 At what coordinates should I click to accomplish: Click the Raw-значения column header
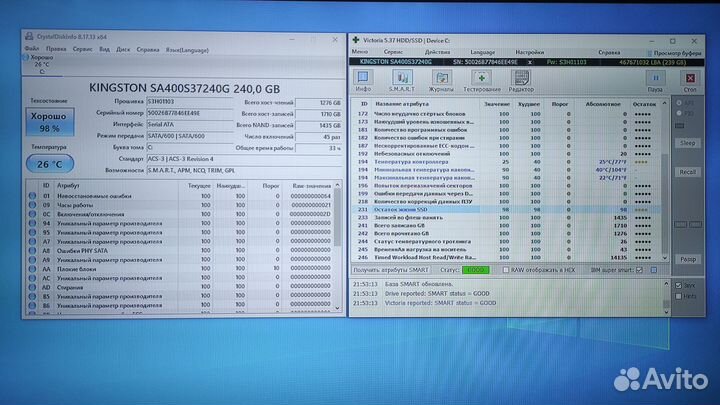click(x=311, y=186)
